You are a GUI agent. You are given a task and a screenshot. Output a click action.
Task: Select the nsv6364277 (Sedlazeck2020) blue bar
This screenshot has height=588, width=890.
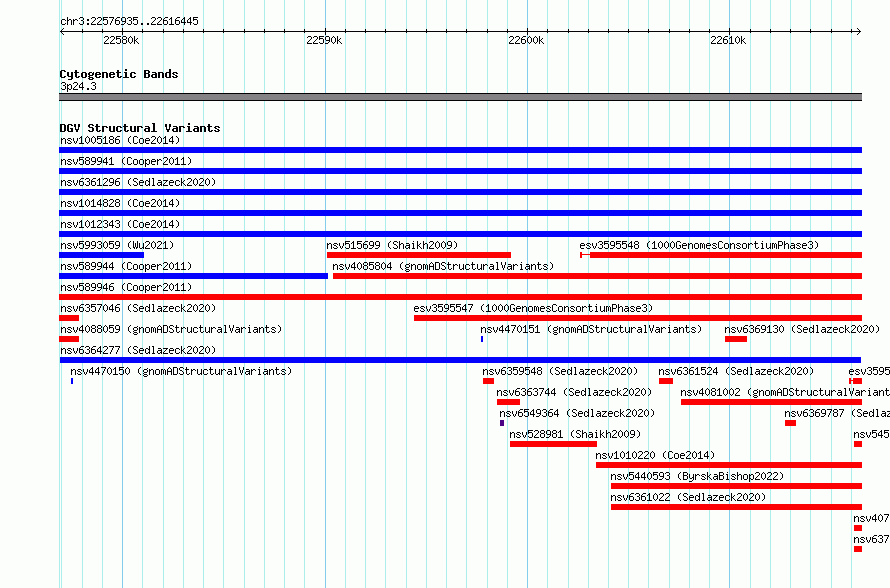coord(460,360)
